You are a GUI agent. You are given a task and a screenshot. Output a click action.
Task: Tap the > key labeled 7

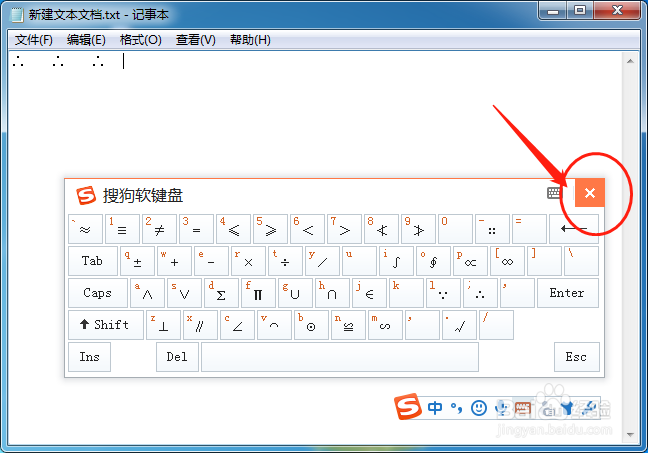tap(344, 229)
